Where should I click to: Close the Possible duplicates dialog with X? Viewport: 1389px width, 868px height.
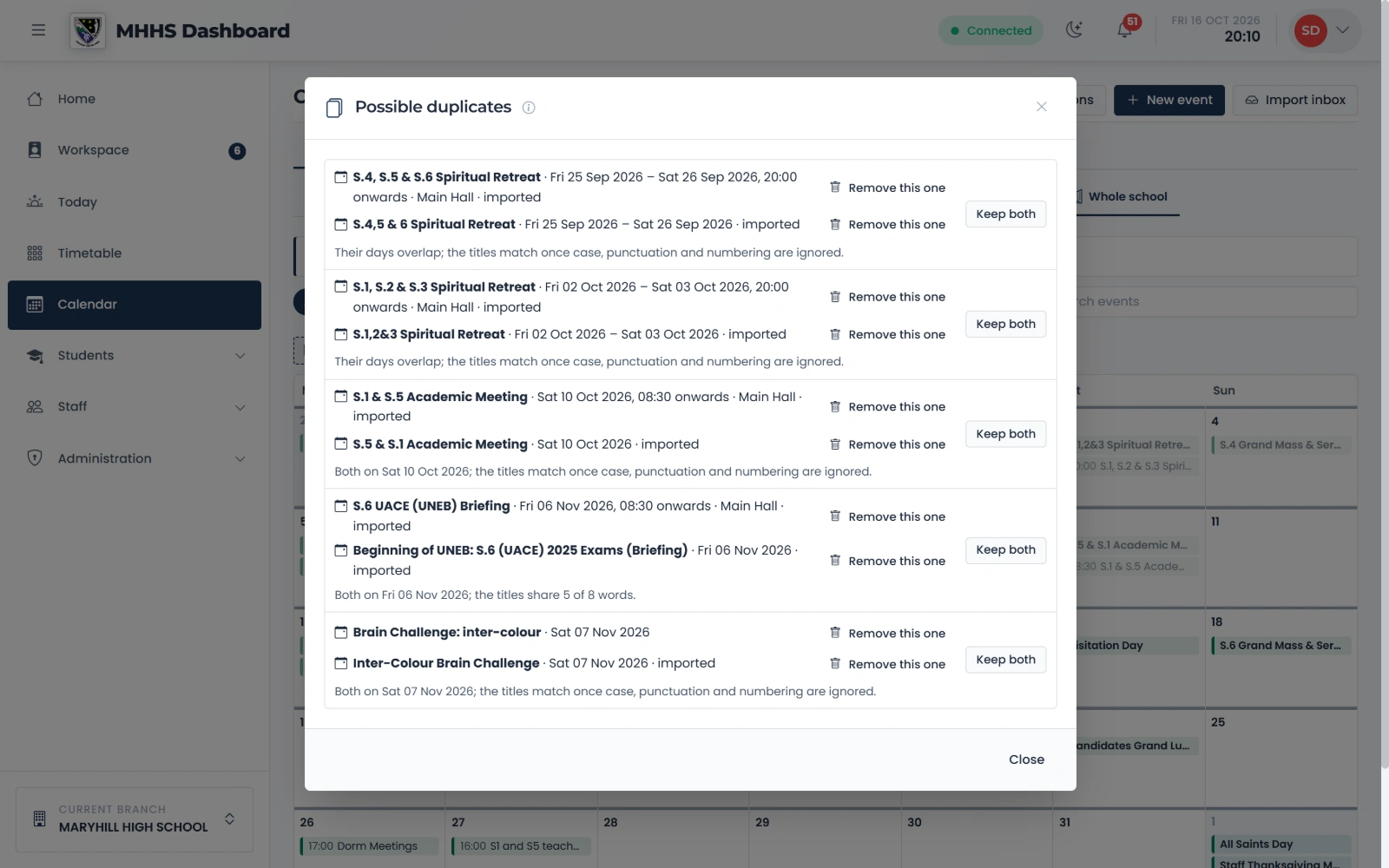pos(1042,107)
